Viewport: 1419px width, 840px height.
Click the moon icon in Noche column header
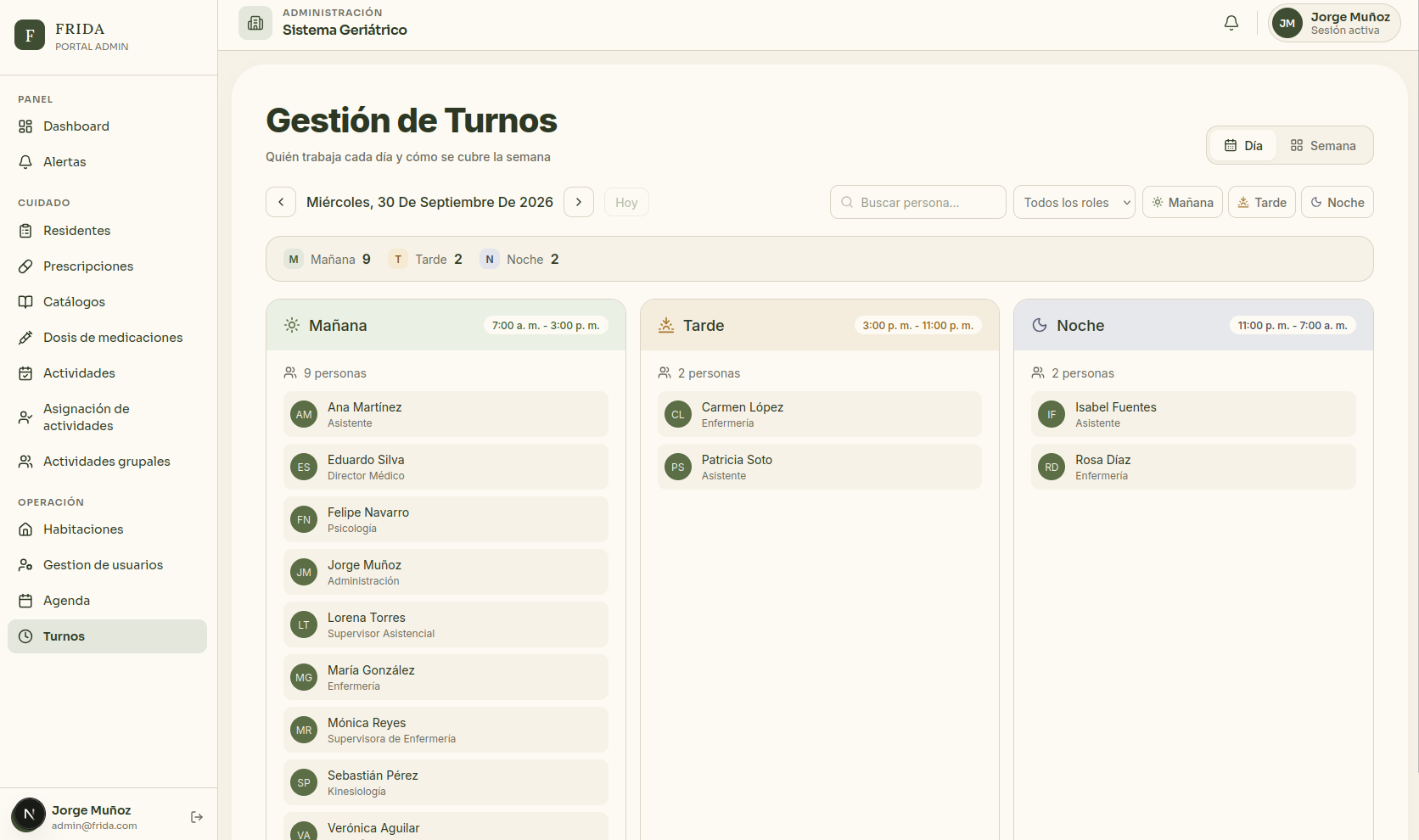click(1040, 325)
